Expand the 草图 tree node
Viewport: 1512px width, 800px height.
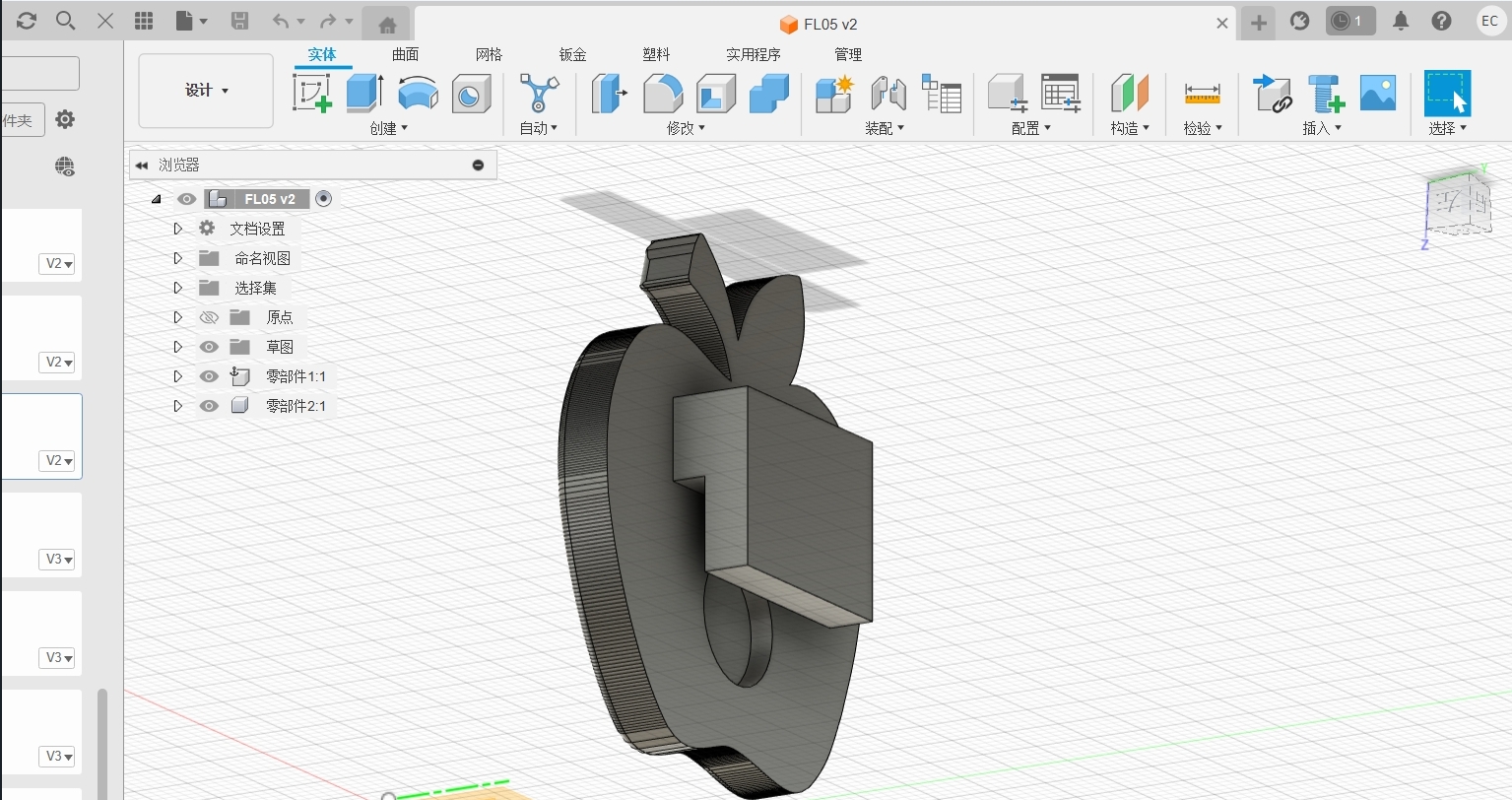coord(177,347)
